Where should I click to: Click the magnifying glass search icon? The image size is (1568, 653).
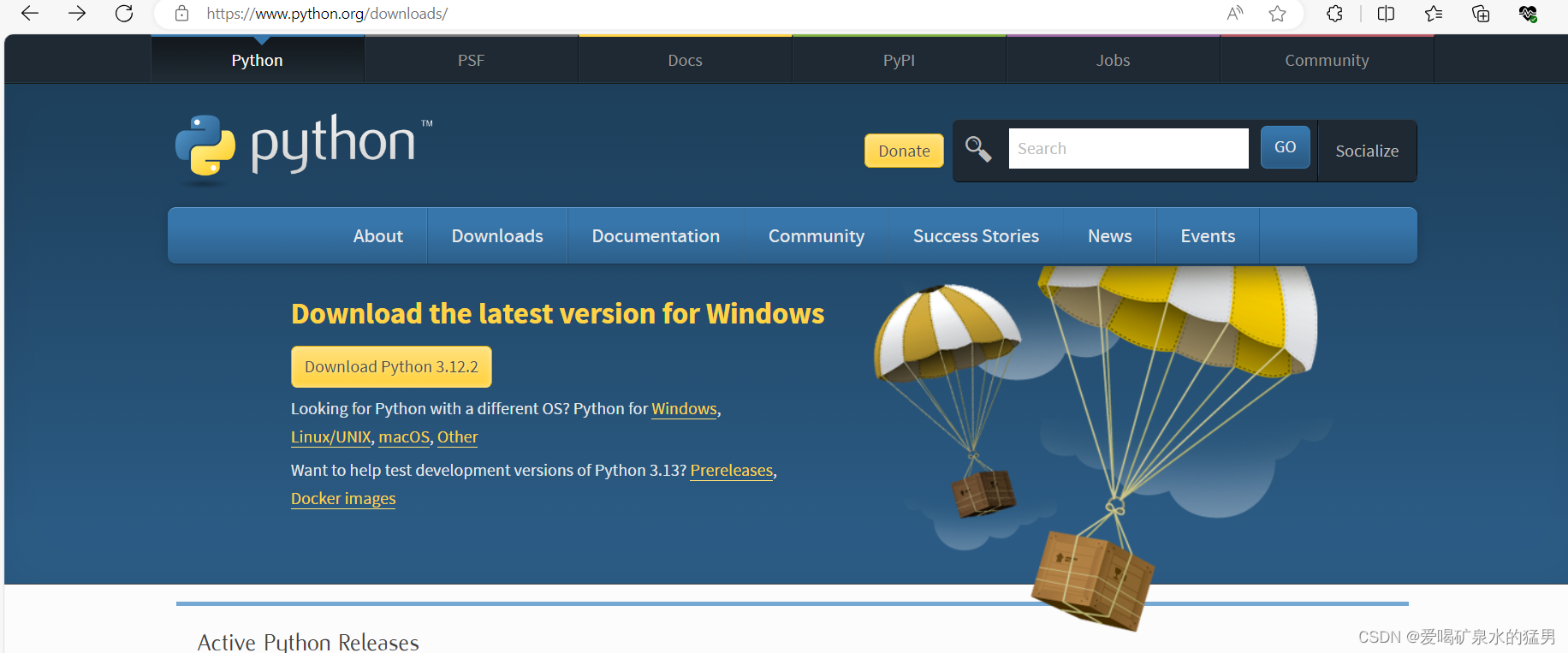pos(978,149)
